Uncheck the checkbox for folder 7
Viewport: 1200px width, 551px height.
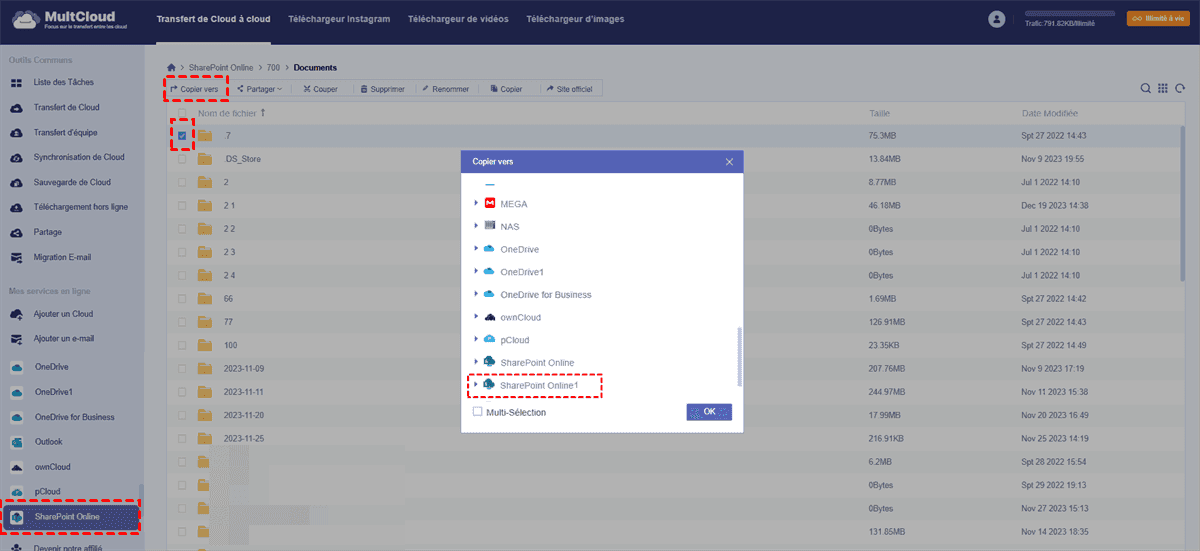pos(181,135)
